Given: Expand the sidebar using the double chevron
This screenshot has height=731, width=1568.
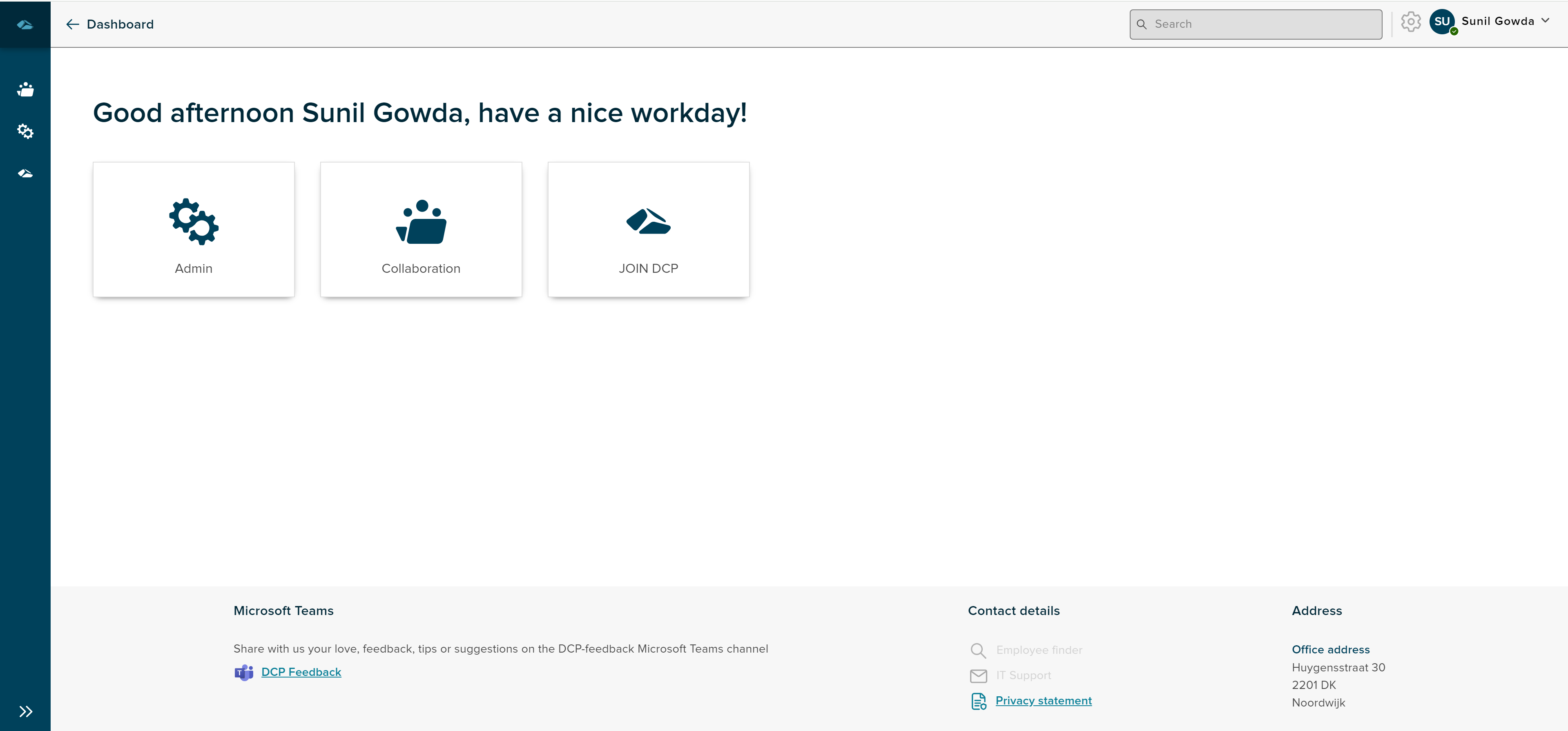Looking at the screenshot, I should 26,711.
